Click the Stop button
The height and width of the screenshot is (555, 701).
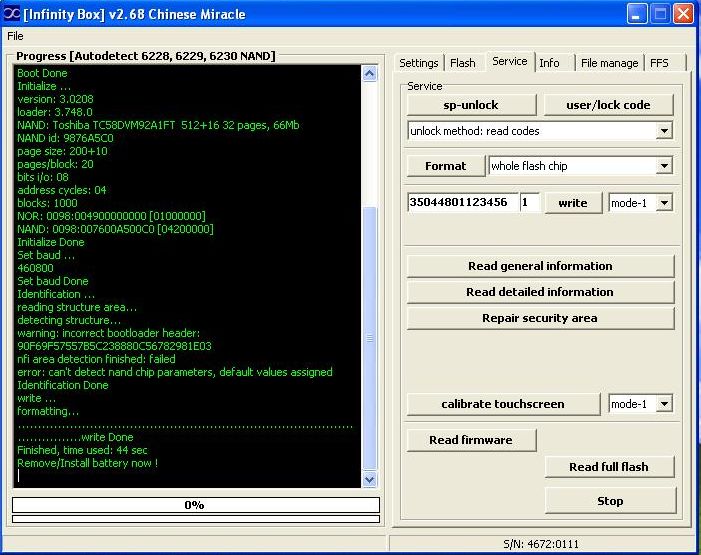click(610, 501)
